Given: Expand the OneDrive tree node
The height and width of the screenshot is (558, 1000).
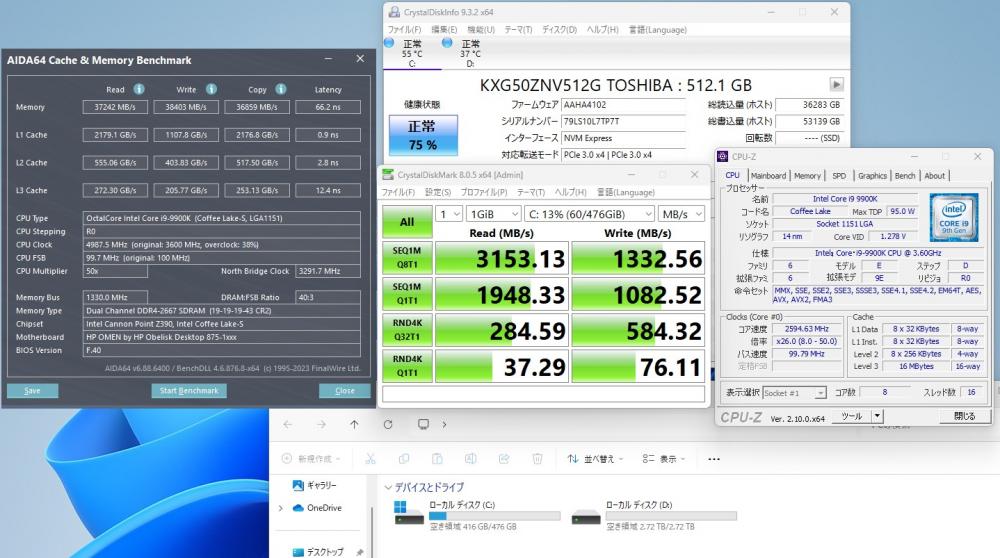Looking at the screenshot, I should tap(281, 508).
